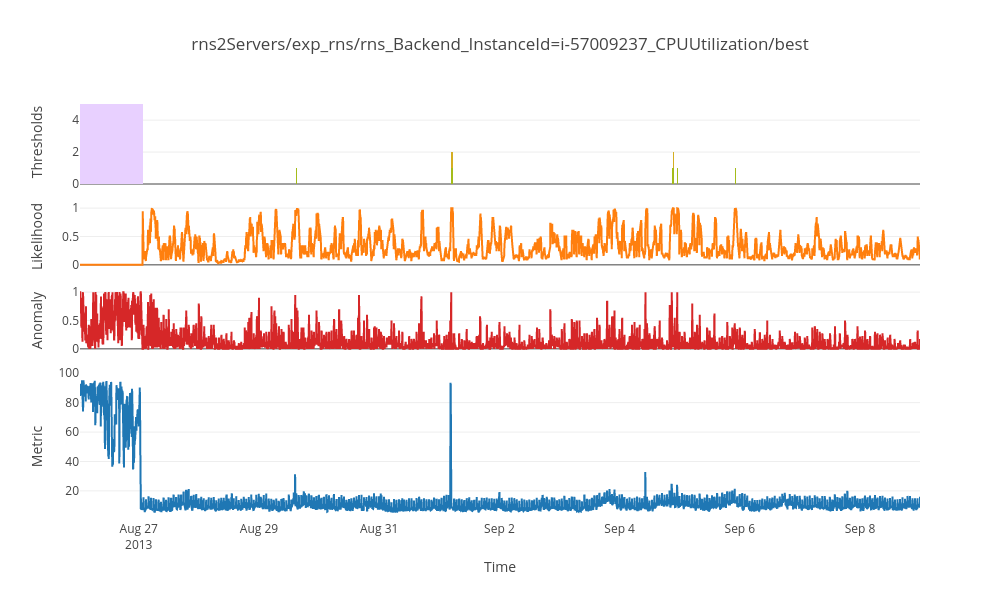Image resolution: width=1000 pixels, height=600 pixels.
Task: Click the Anomaly y-axis label
Action: [38, 320]
